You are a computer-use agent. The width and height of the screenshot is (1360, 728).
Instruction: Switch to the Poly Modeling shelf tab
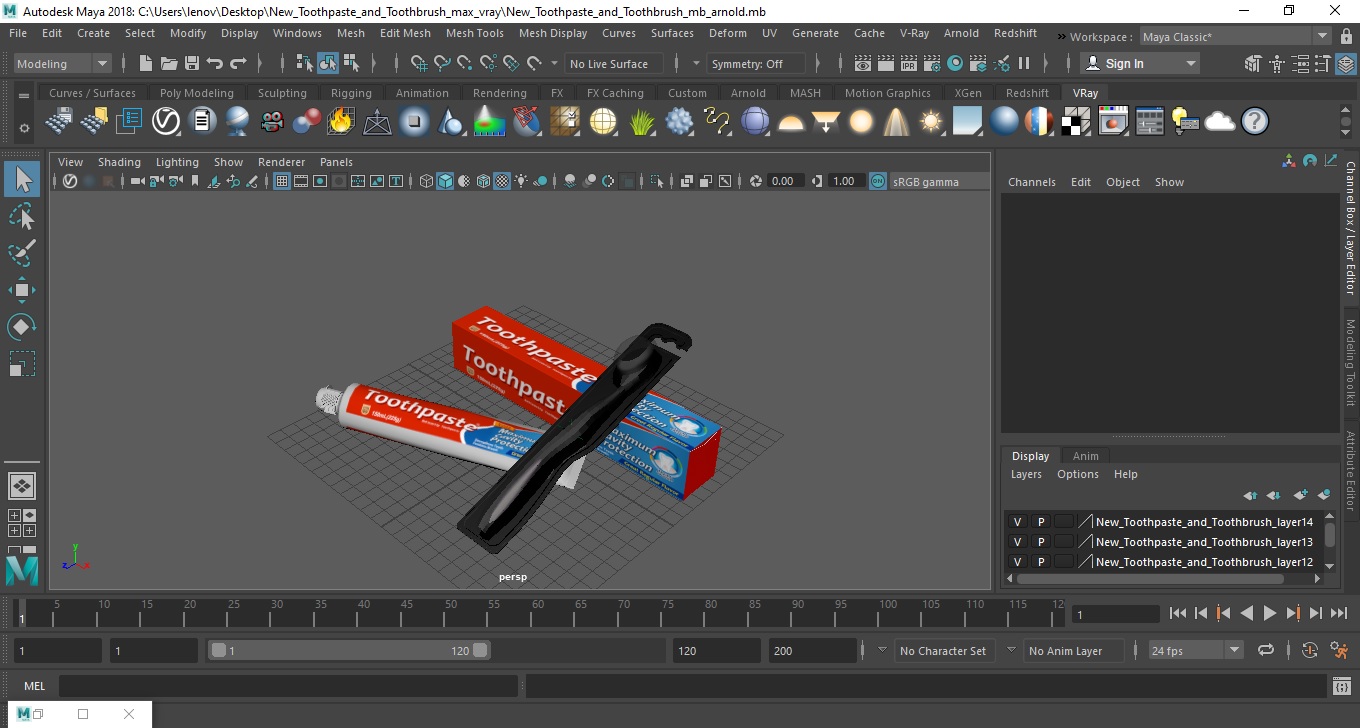pyautogui.click(x=196, y=93)
